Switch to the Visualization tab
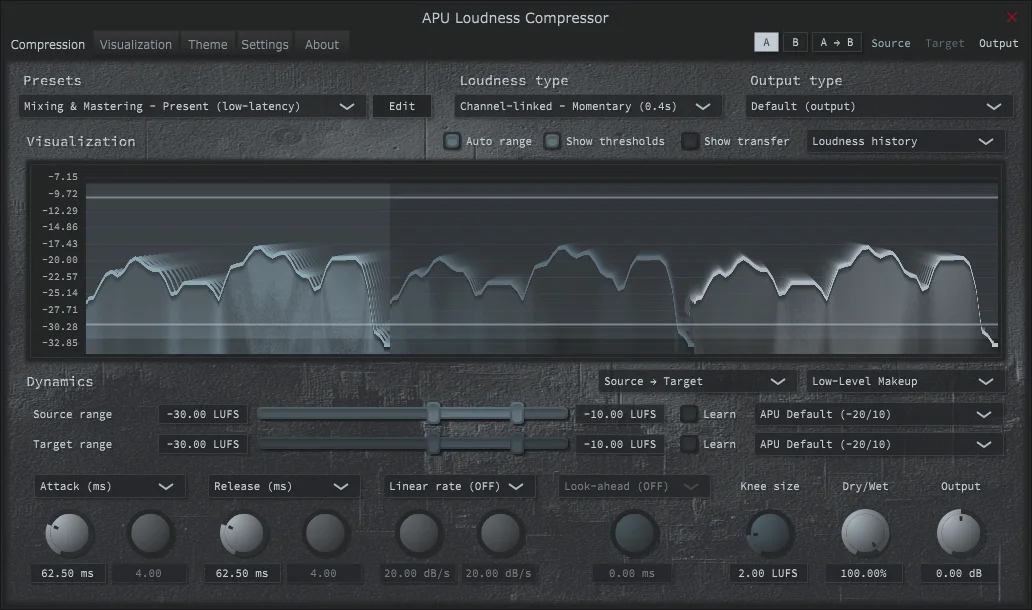Screen dimensions: 1032x610 [x=135, y=44]
